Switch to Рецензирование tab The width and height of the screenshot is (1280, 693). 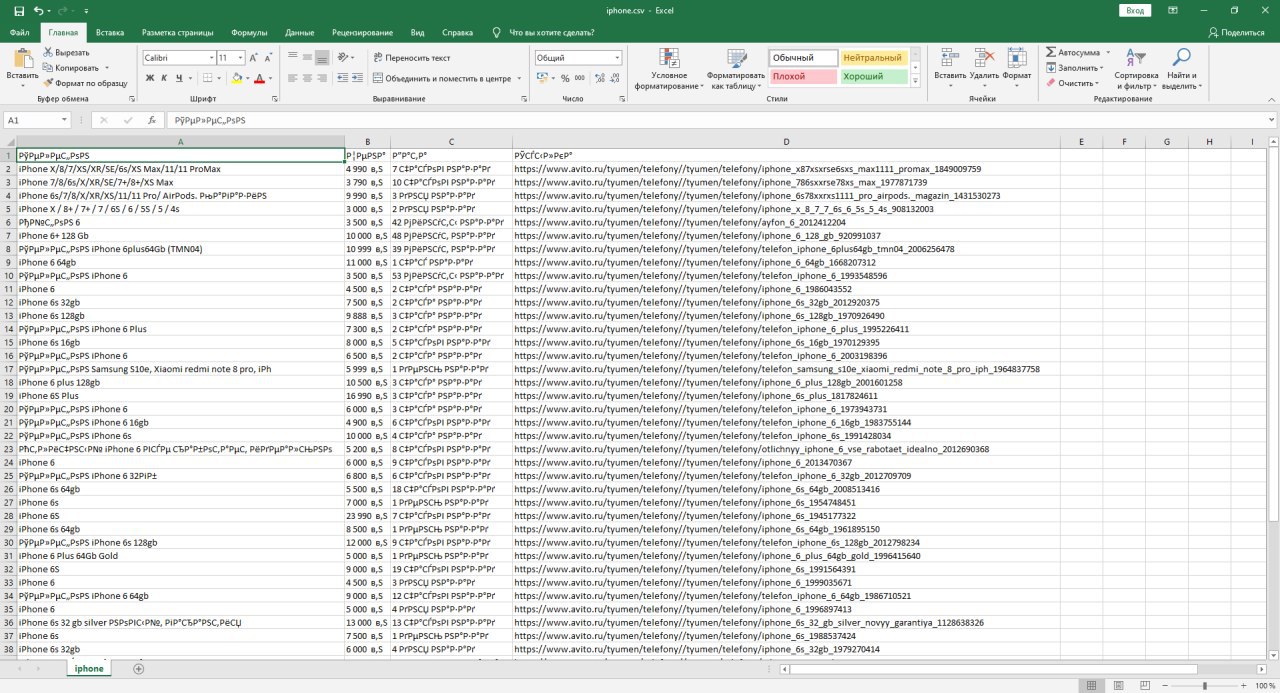click(x=361, y=32)
